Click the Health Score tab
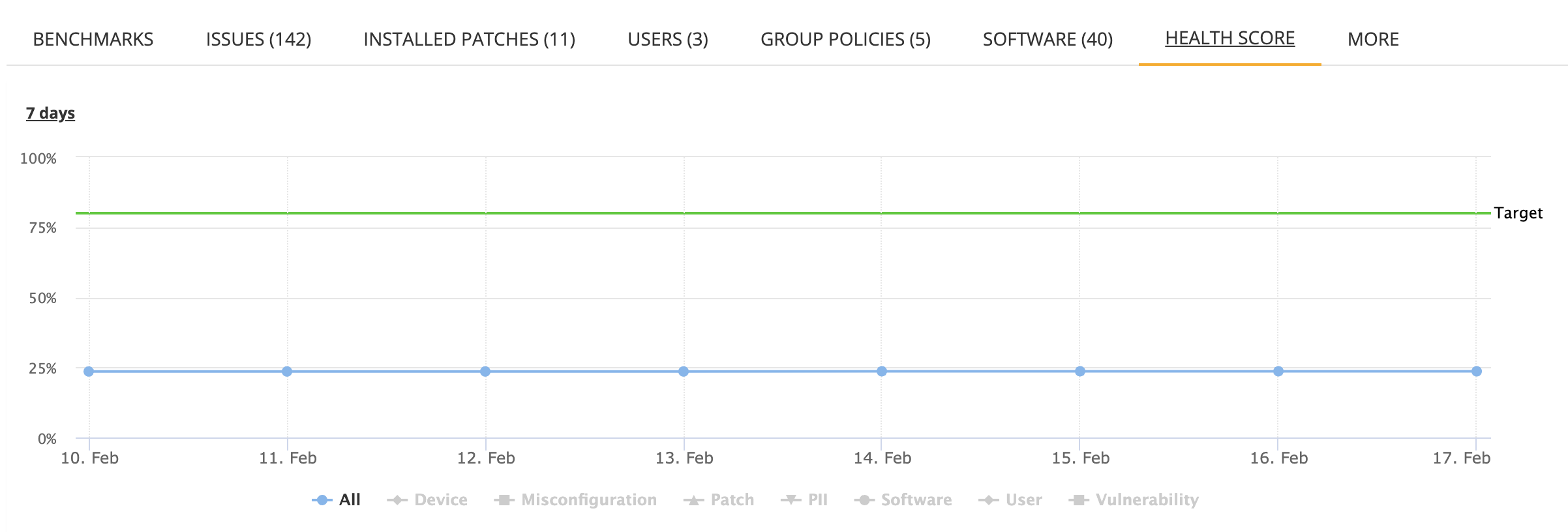 pos(1229,39)
